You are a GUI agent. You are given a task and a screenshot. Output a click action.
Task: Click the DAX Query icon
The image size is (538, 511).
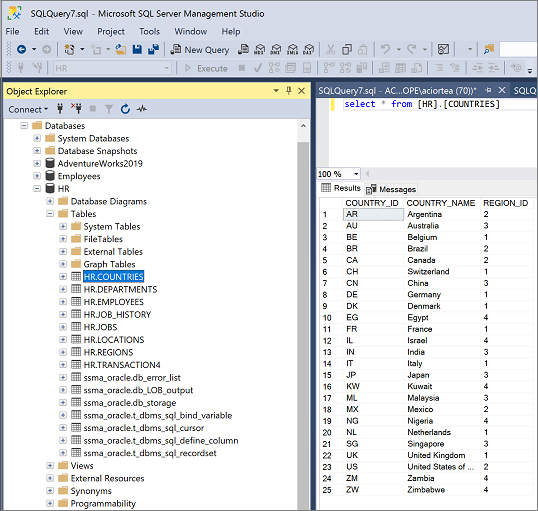(x=309, y=50)
